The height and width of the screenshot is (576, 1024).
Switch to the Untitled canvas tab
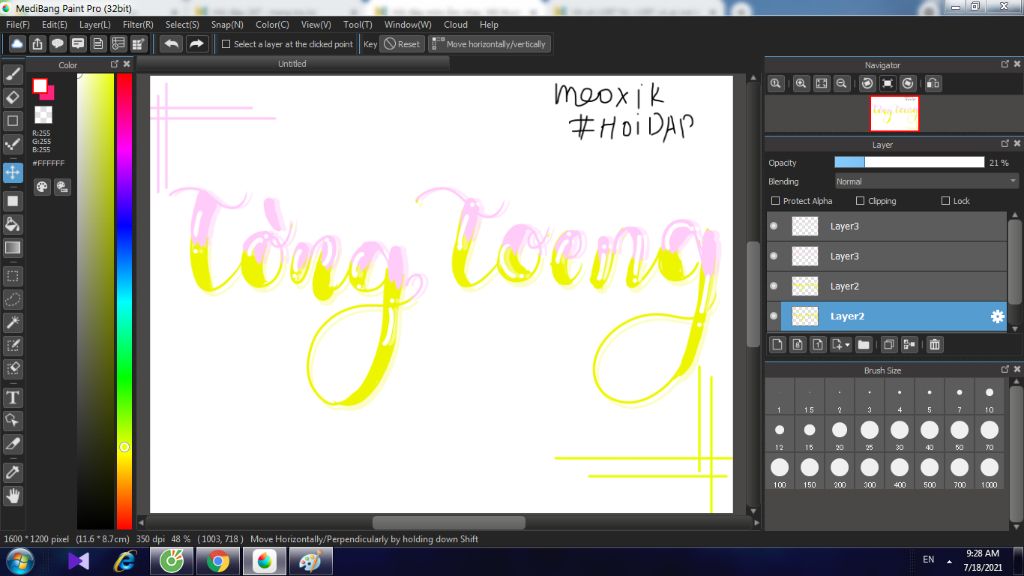pos(292,64)
